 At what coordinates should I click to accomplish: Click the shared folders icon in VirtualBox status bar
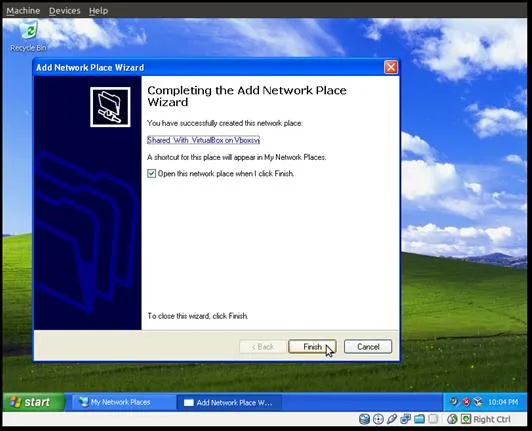[x=419, y=419]
